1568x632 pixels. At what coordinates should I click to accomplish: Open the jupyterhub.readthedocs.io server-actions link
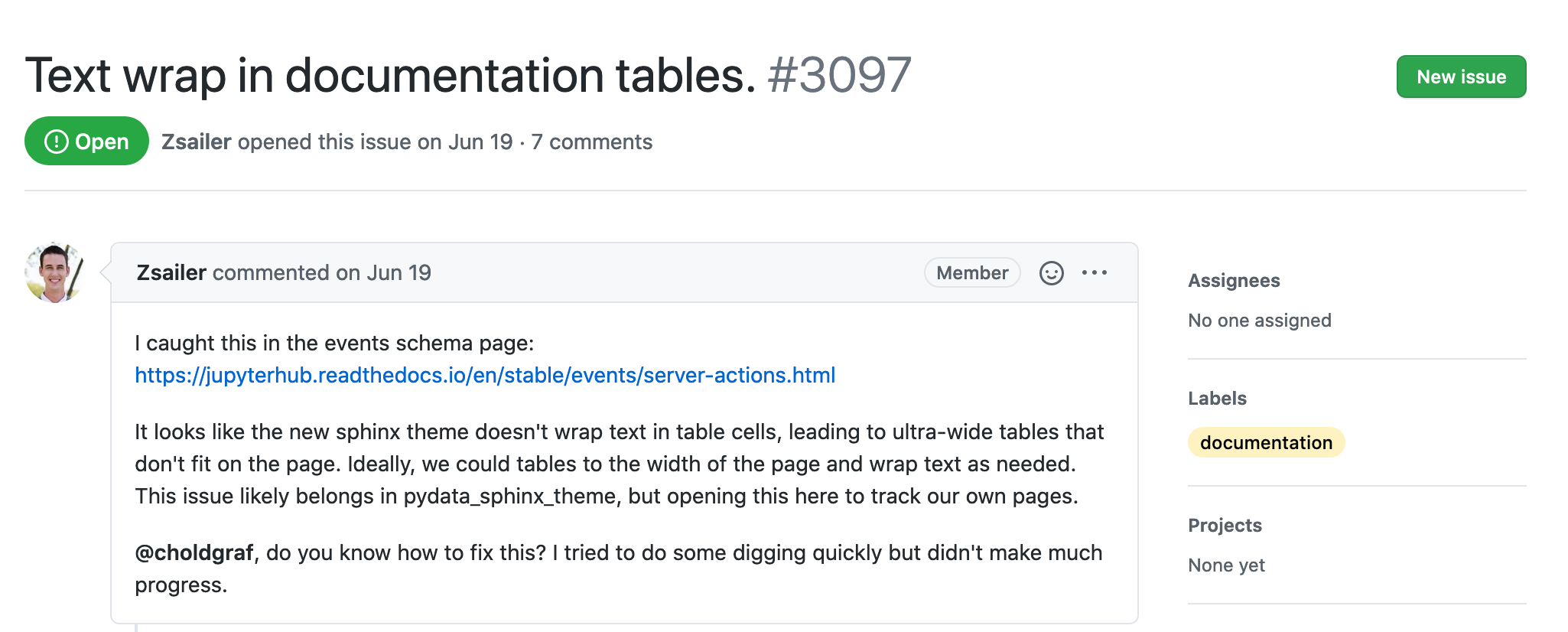coord(484,375)
